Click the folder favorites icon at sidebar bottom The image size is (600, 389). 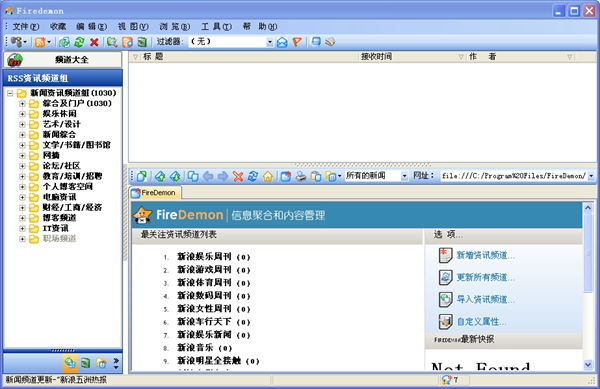[x=101, y=363]
